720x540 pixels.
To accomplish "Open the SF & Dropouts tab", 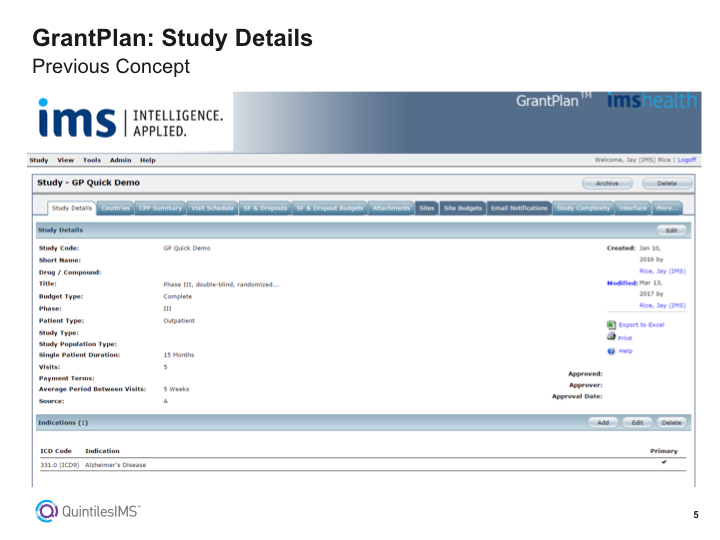I will [265, 208].
